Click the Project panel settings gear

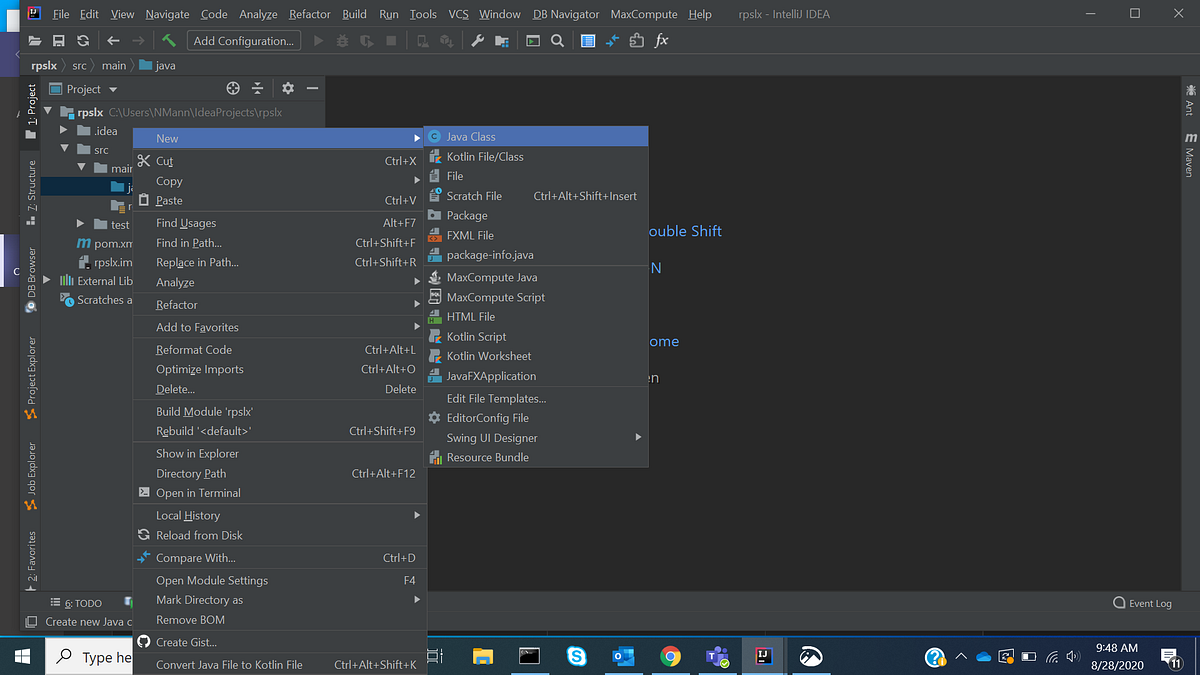(x=287, y=89)
